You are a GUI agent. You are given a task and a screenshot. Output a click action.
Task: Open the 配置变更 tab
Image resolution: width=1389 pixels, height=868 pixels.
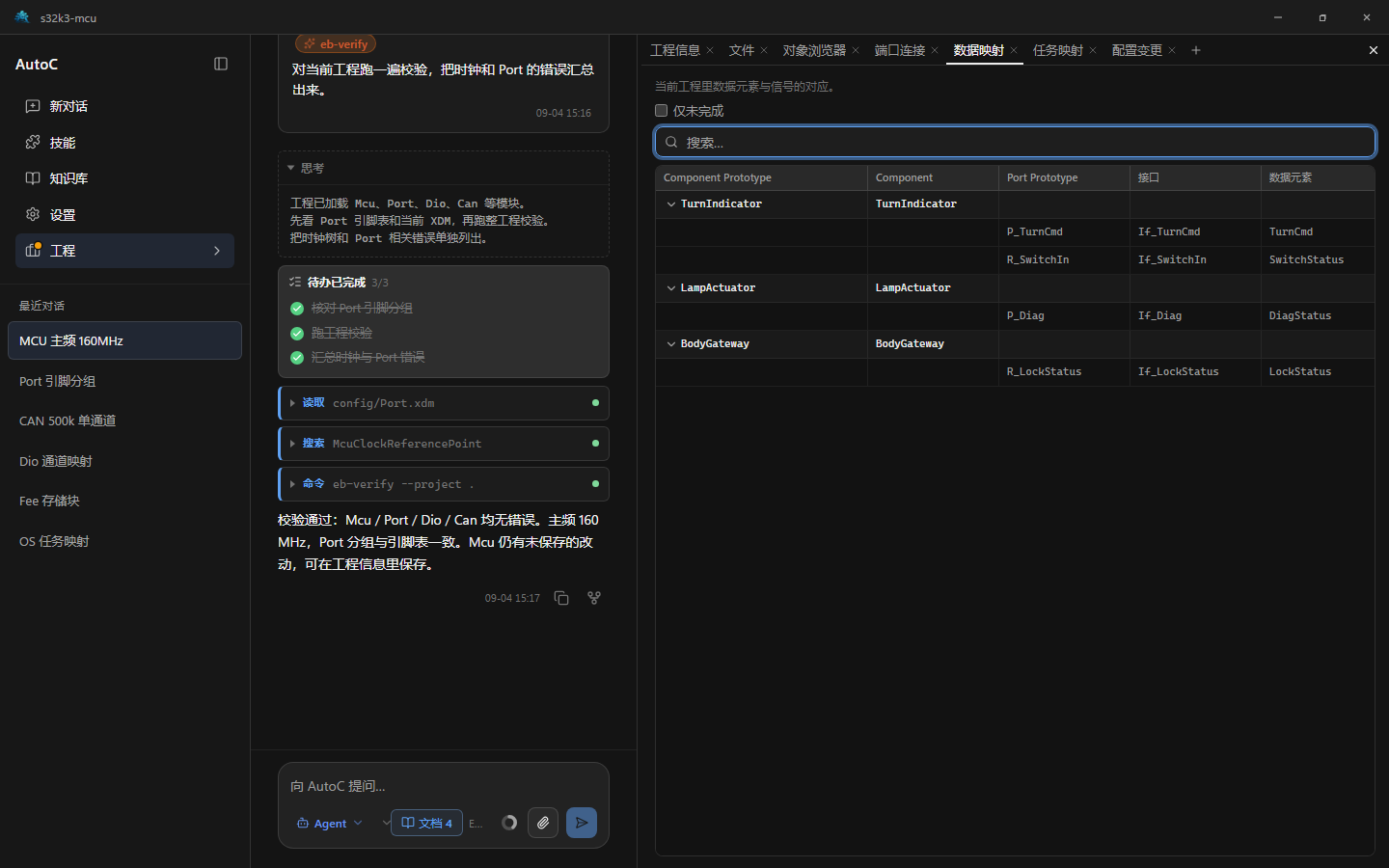[x=1137, y=50]
